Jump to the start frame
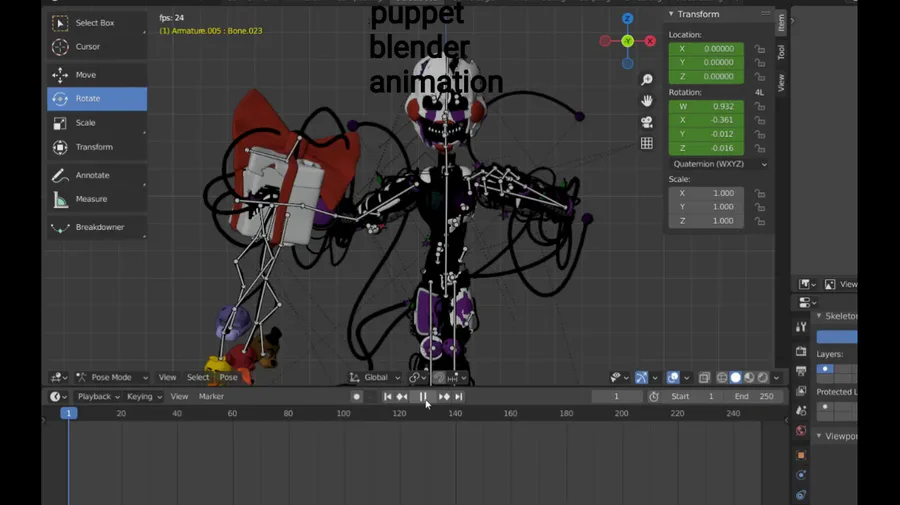900x505 pixels. coord(387,397)
